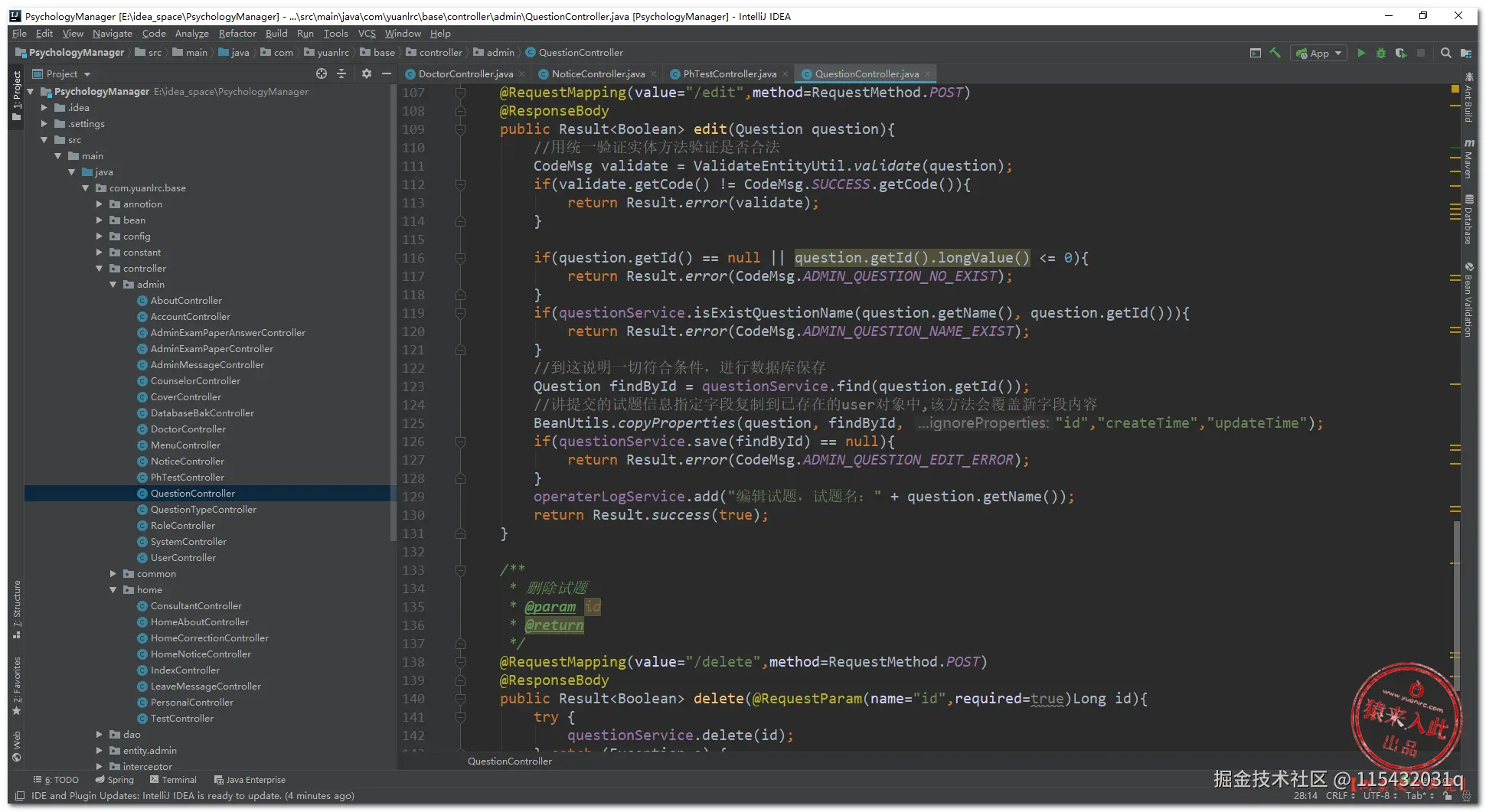Start debugging with the green bug icon
This screenshot has height=812, width=1486.
point(1380,53)
